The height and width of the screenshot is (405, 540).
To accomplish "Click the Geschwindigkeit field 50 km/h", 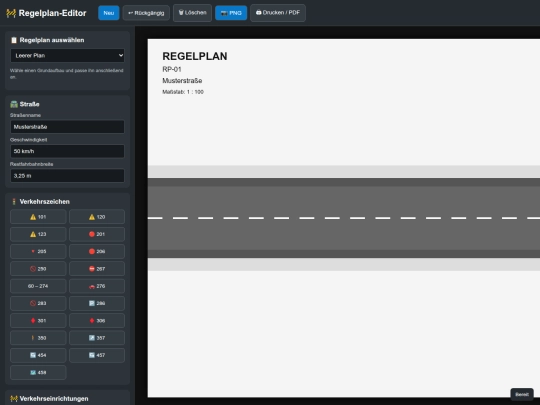I will tap(67, 151).
